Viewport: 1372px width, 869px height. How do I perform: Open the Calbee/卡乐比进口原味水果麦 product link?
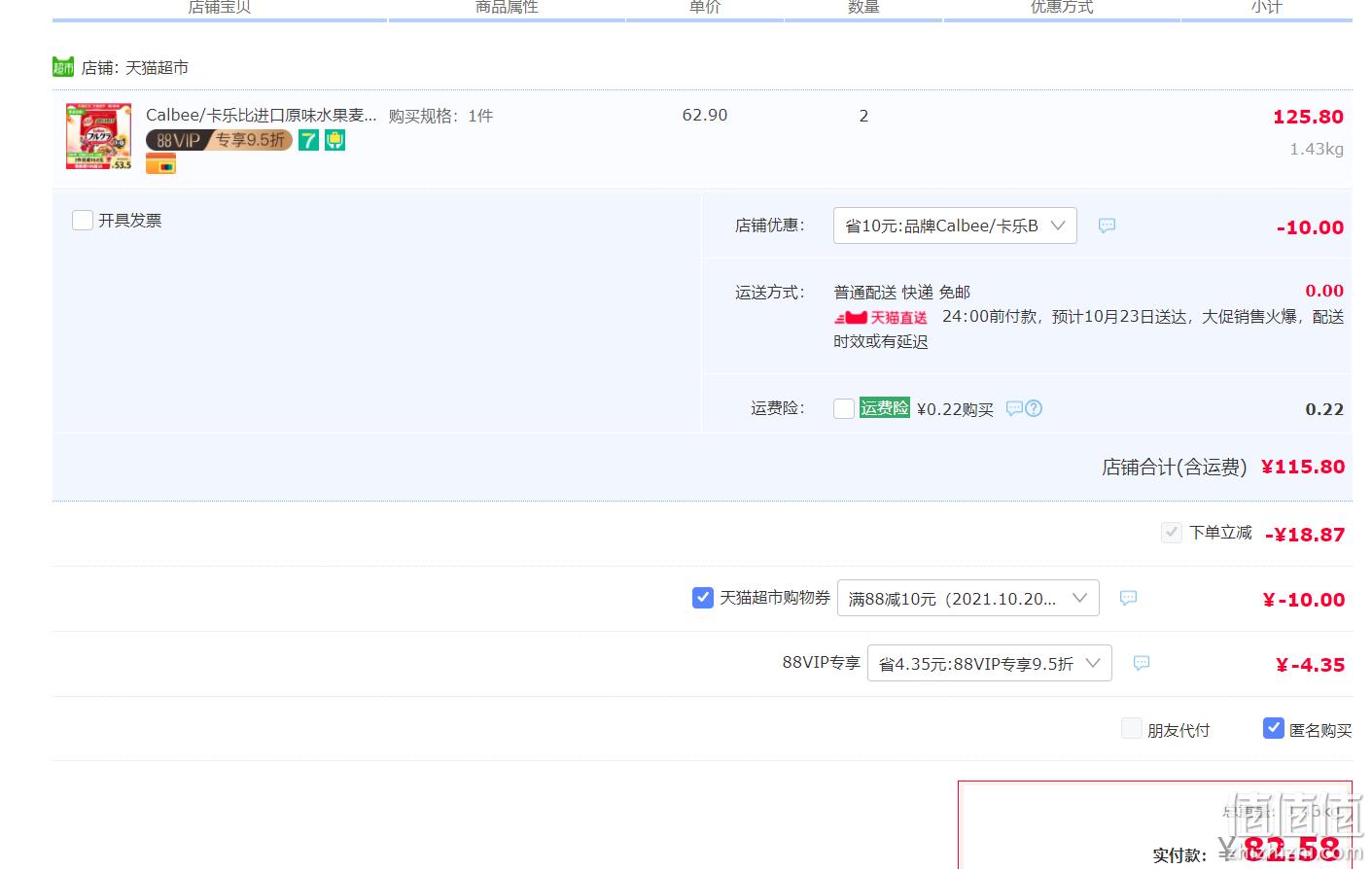261,115
